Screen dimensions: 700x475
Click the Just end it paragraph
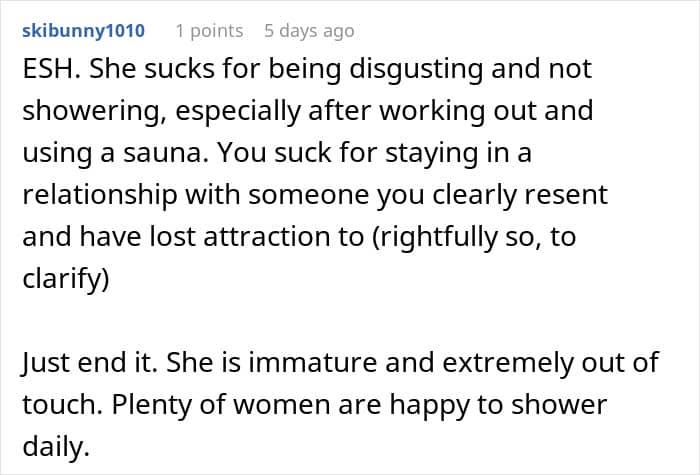pos(340,404)
